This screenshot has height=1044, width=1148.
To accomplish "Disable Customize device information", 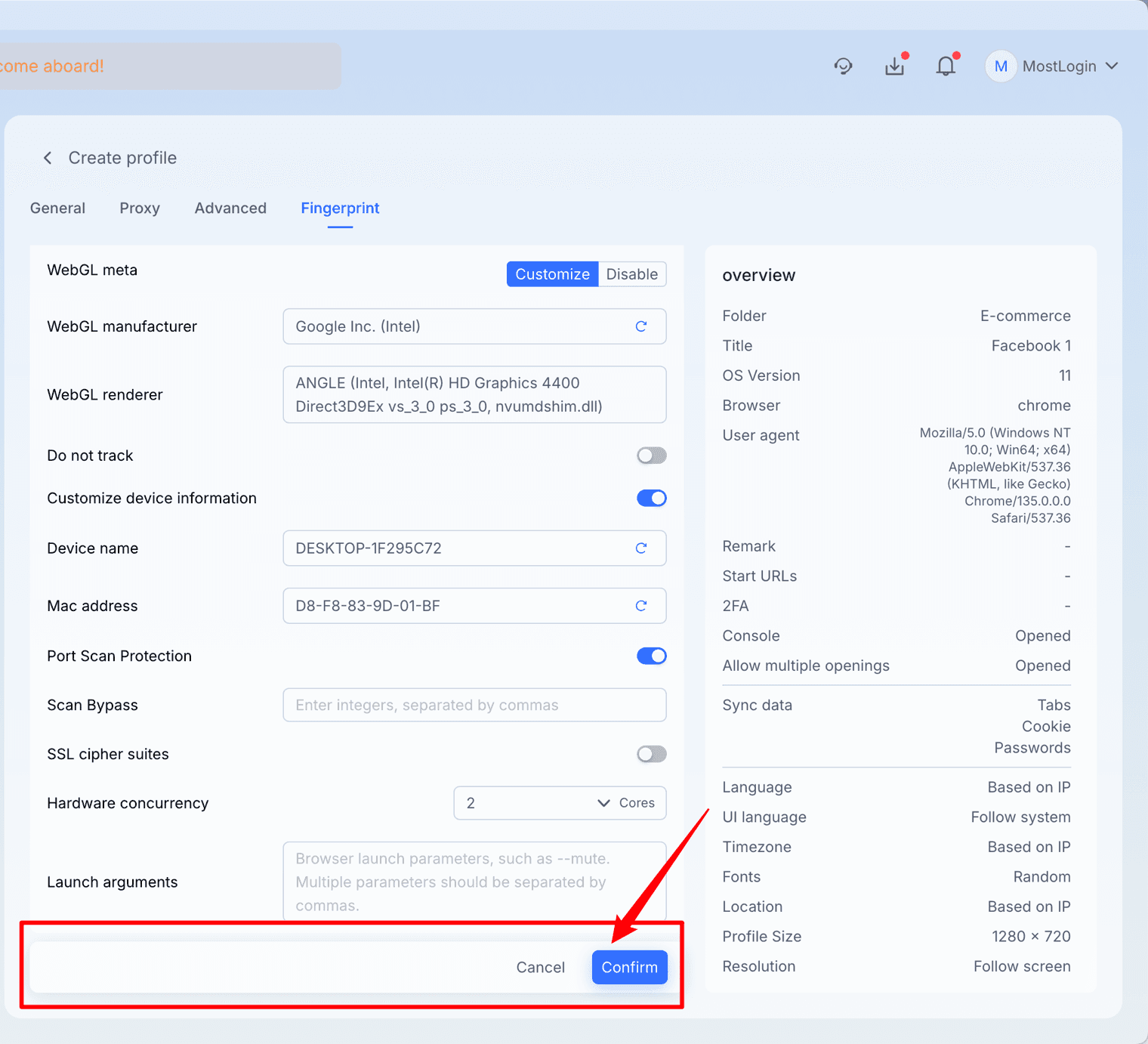I will [651, 498].
